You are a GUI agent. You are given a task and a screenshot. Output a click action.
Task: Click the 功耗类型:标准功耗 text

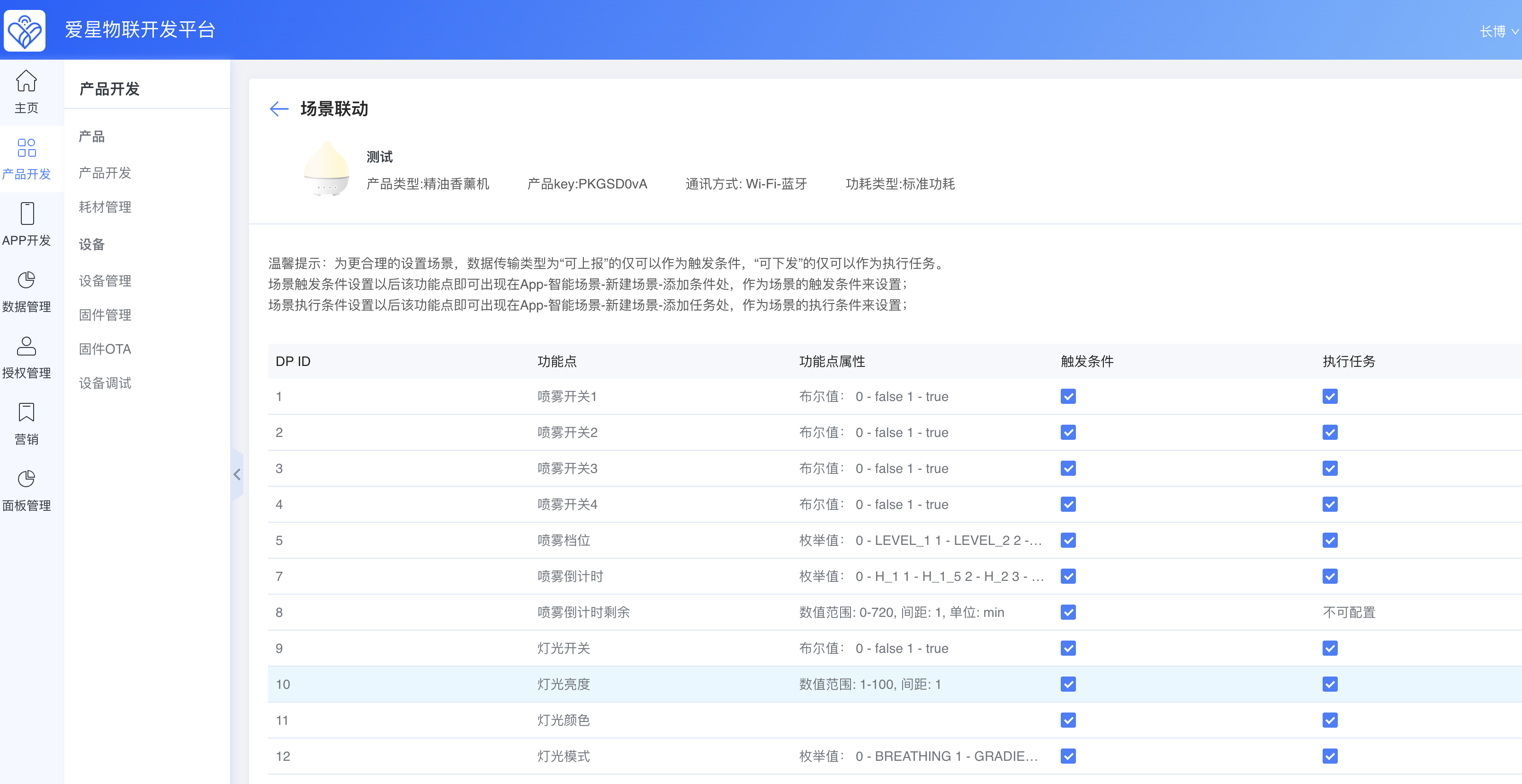pos(900,184)
